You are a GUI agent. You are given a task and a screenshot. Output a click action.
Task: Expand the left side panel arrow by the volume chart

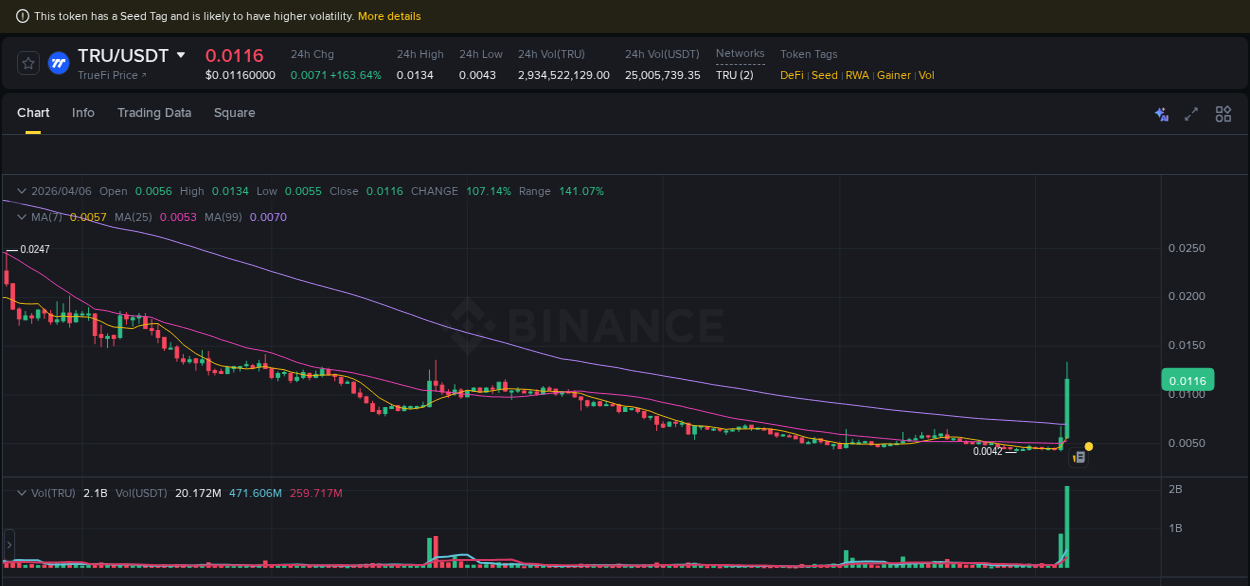[x=9, y=545]
